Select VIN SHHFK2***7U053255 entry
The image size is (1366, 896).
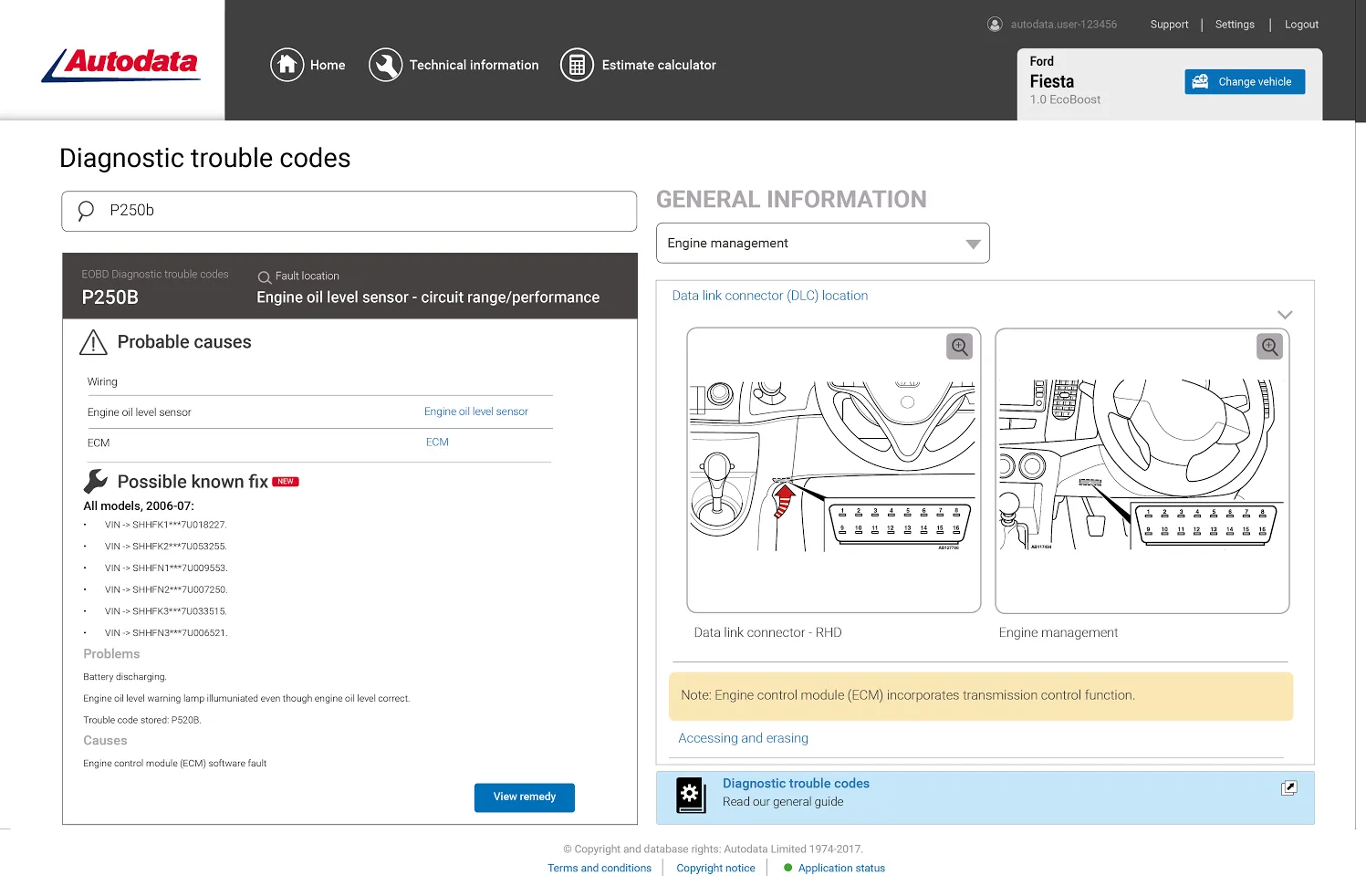pos(165,547)
